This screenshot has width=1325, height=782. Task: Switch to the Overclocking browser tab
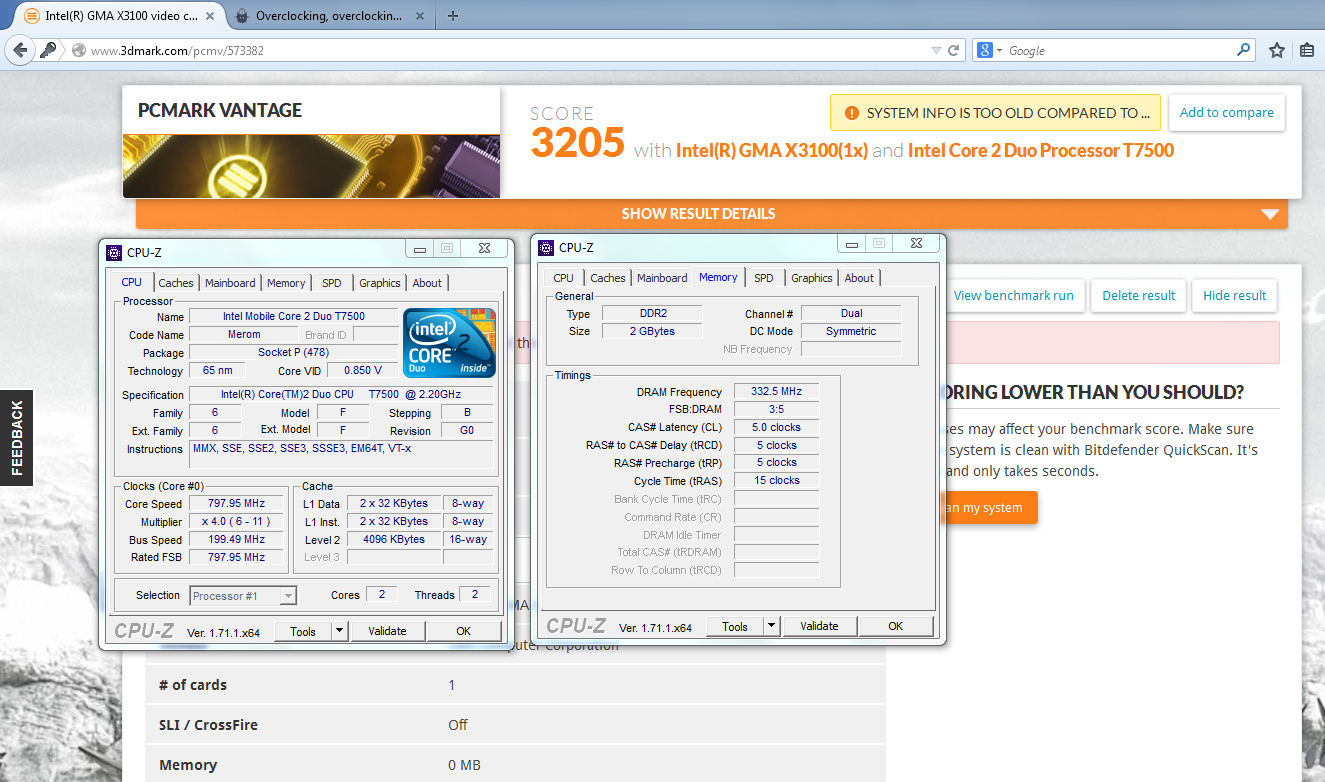(x=331, y=15)
